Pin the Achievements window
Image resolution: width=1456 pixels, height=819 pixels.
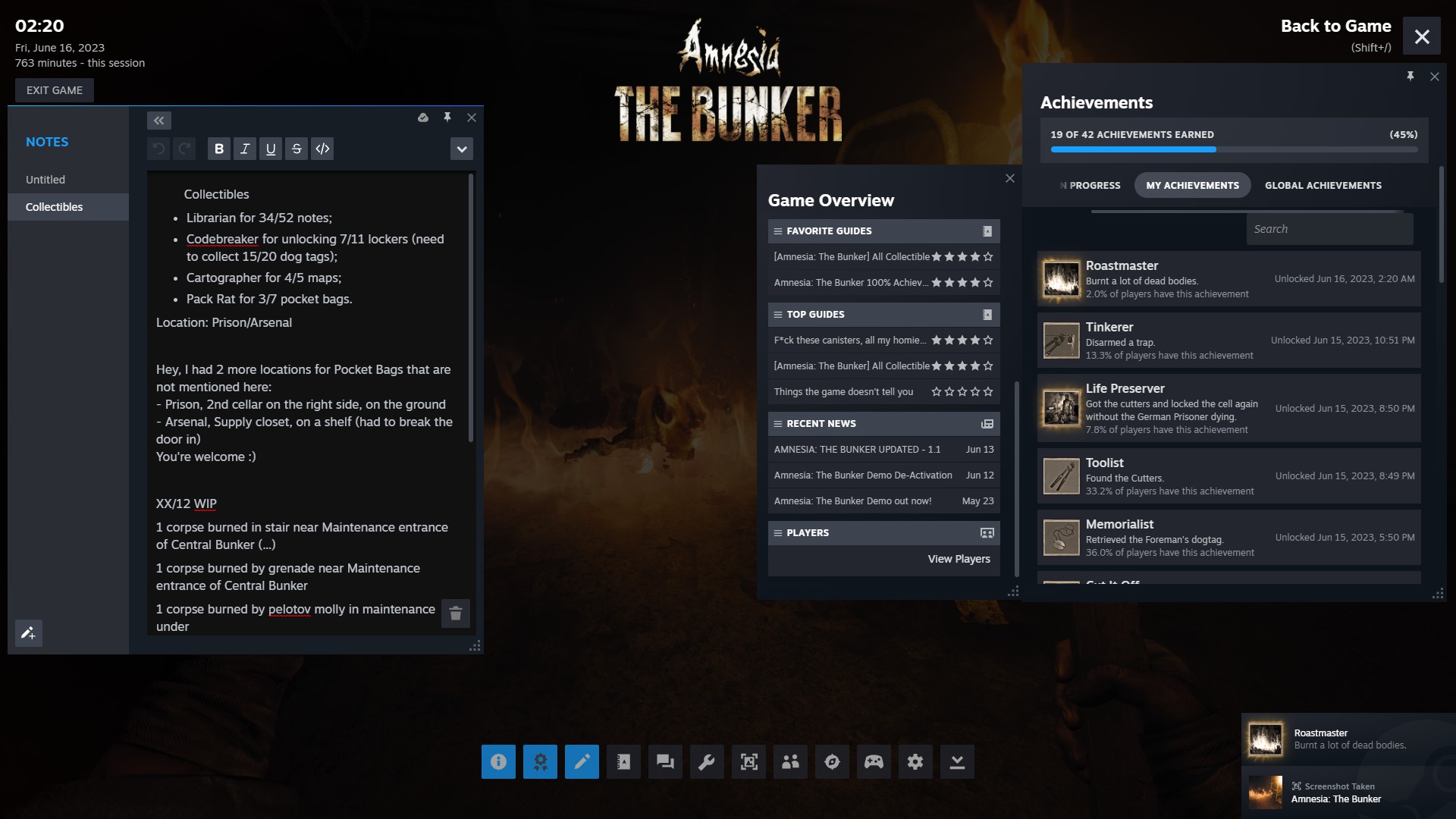click(1410, 77)
